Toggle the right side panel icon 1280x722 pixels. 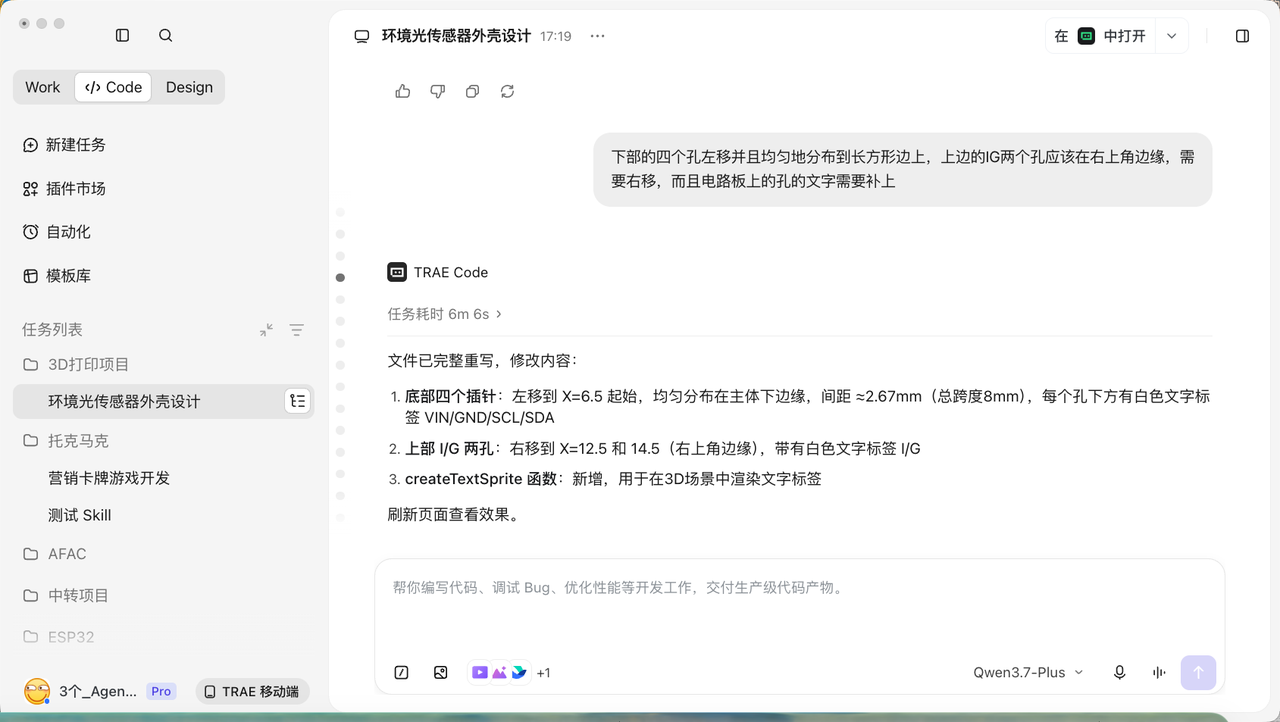pos(1242,36)
